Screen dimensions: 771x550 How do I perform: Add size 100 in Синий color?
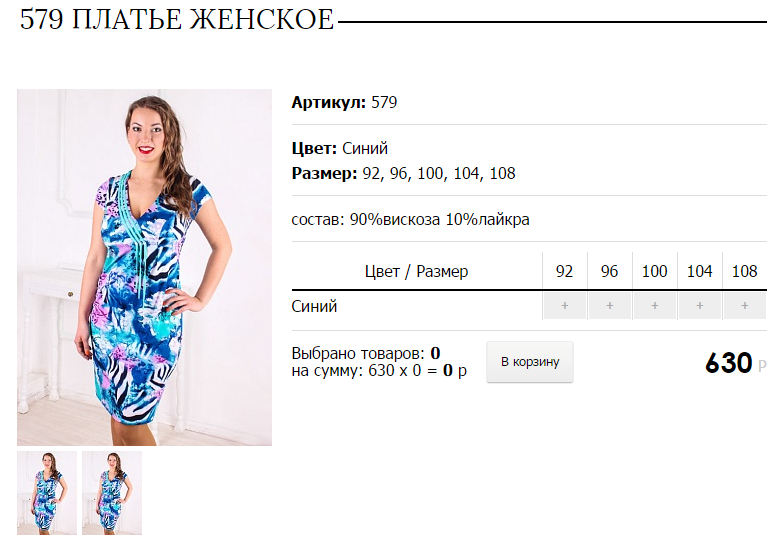coord(655,306)
